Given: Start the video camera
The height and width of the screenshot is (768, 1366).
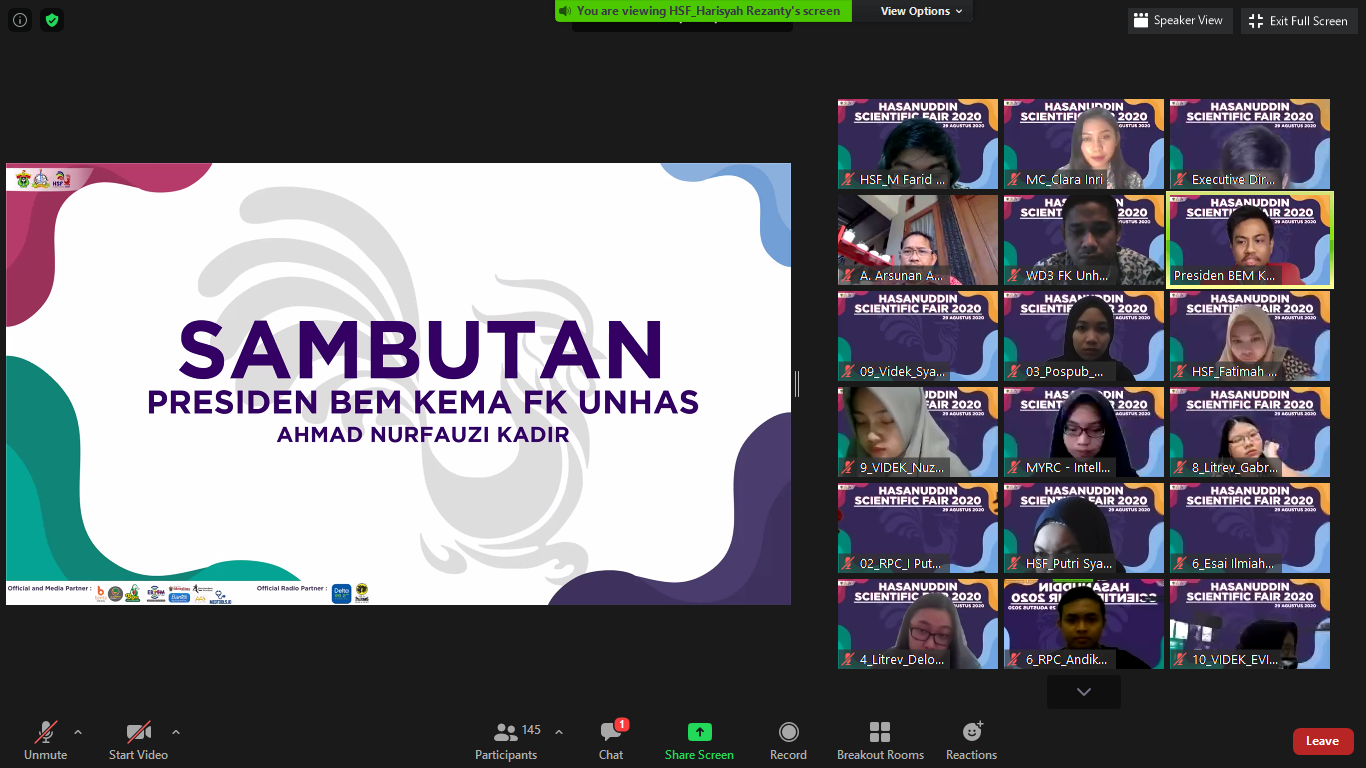Looking at the screenshot, I should pos(138,741).
